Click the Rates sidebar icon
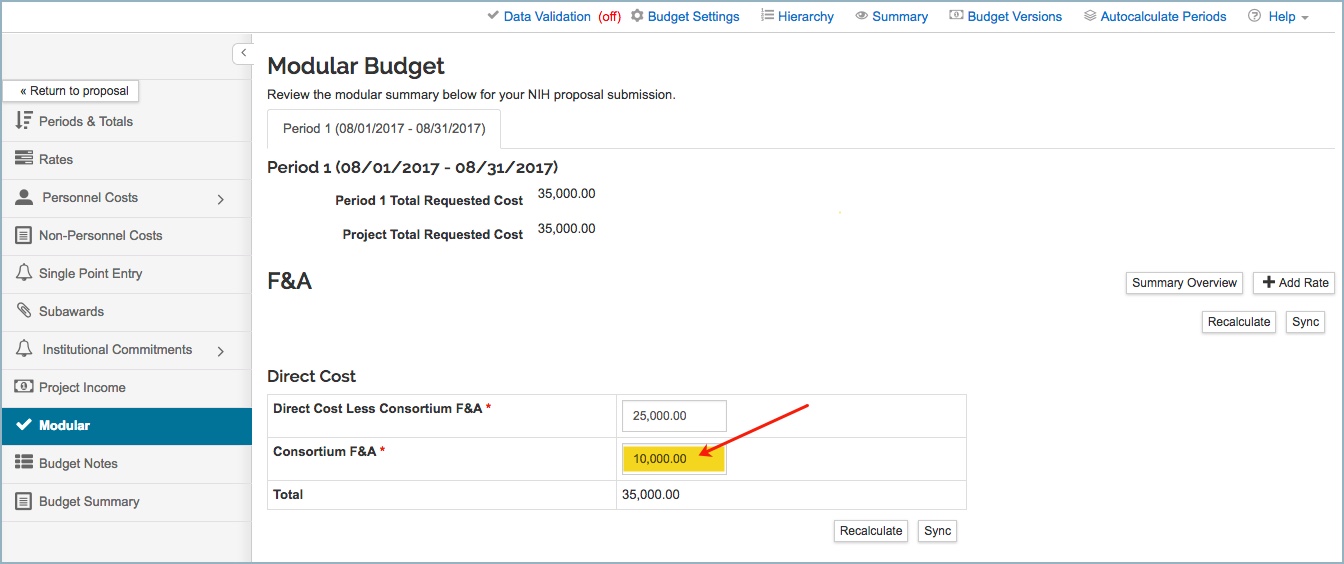 tap(24, 159)
